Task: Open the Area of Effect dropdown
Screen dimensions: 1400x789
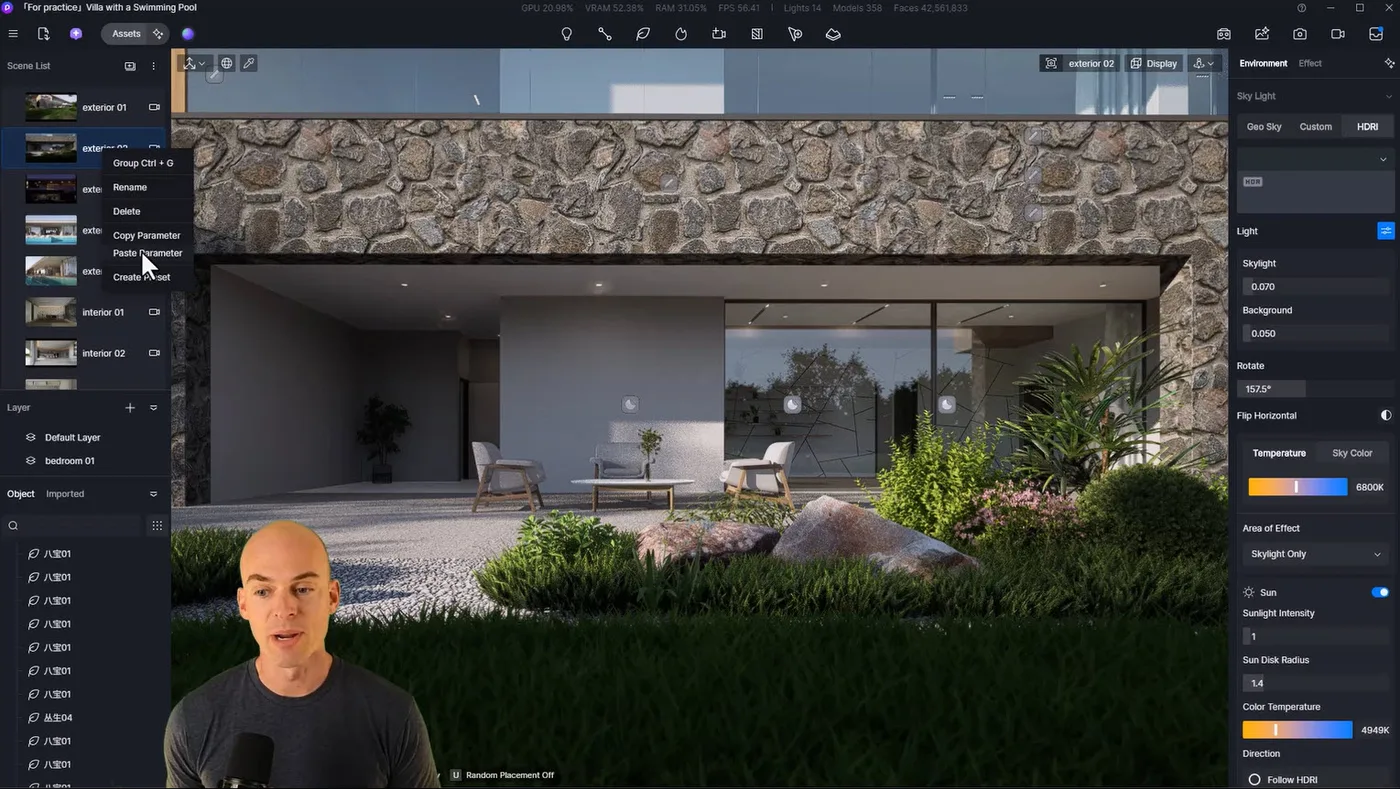Action: pos(1315,553)
